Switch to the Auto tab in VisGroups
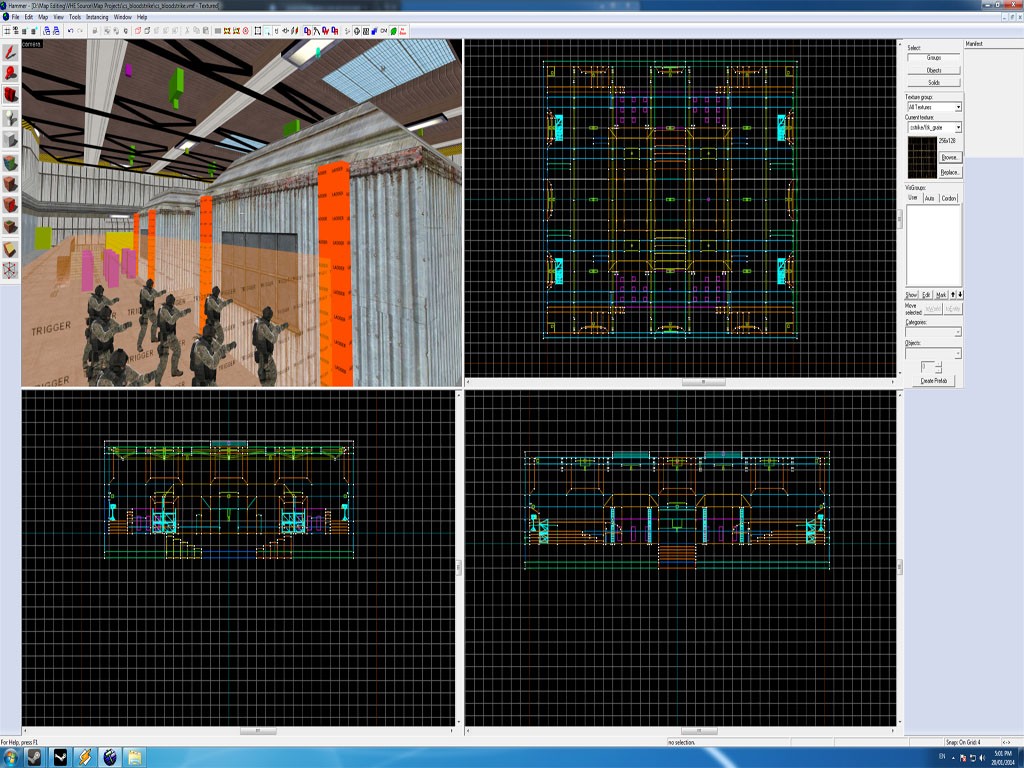This screenshot has height=768, width=1024. coord(931,196)
